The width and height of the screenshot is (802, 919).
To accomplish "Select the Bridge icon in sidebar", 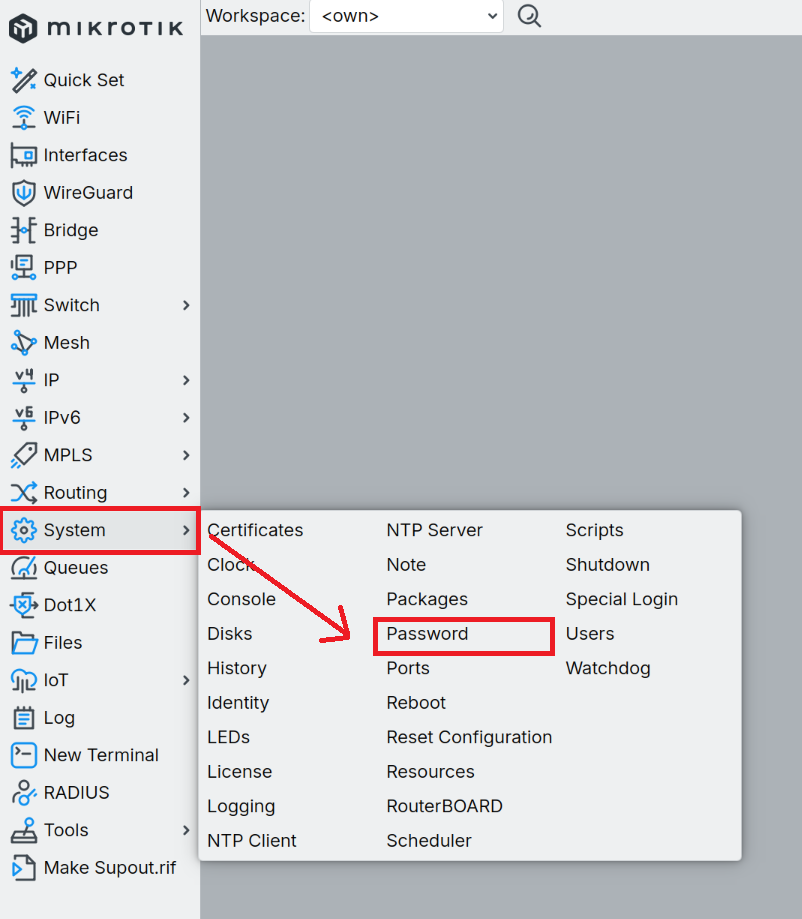I will click(23, 230).
